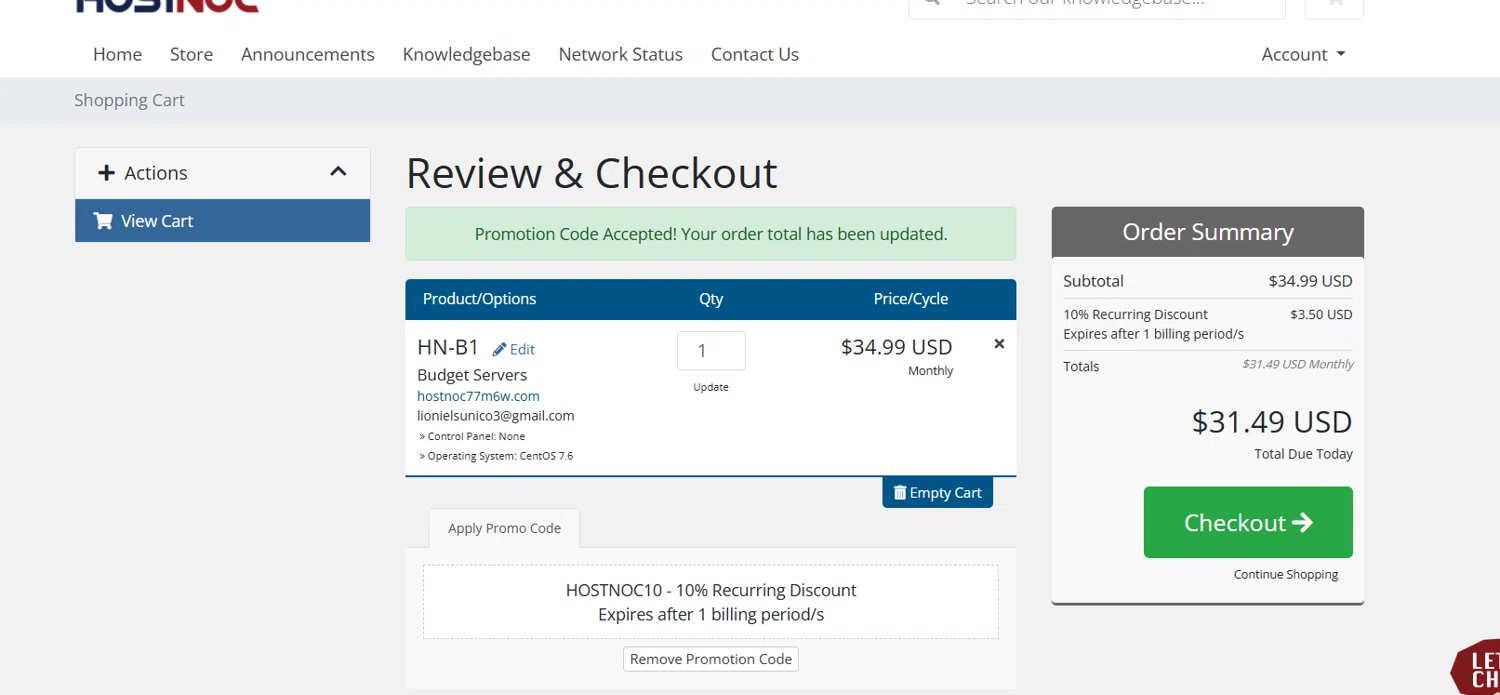
Task: Collapse the Actions panel chevron
Action: (x=338, y=172)
